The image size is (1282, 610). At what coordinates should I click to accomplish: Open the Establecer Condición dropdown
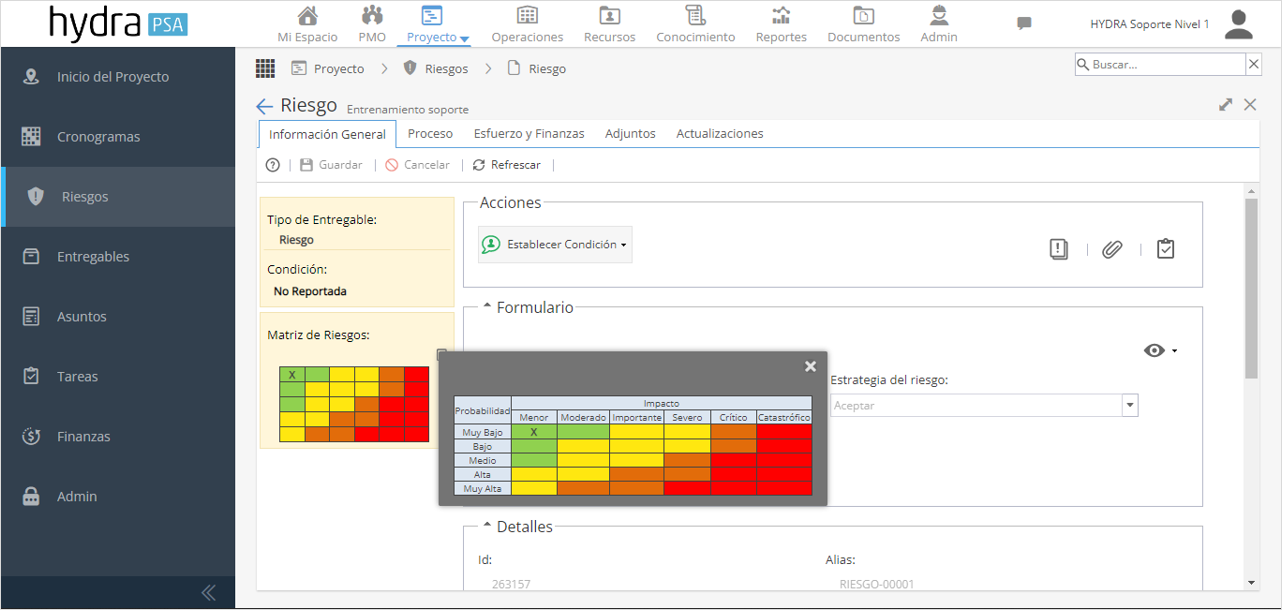555,244
